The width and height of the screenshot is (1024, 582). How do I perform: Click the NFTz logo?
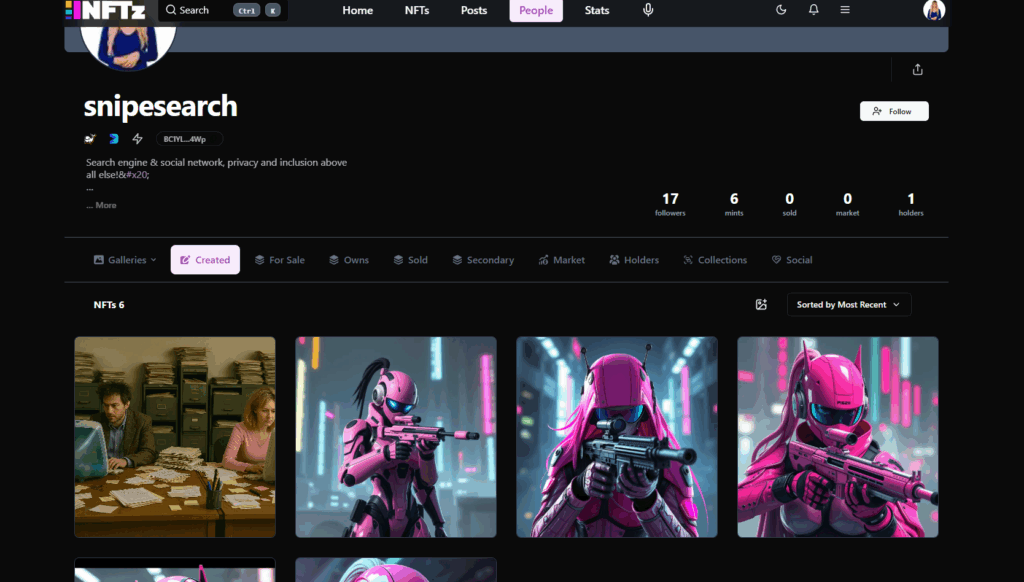point(105,10)
